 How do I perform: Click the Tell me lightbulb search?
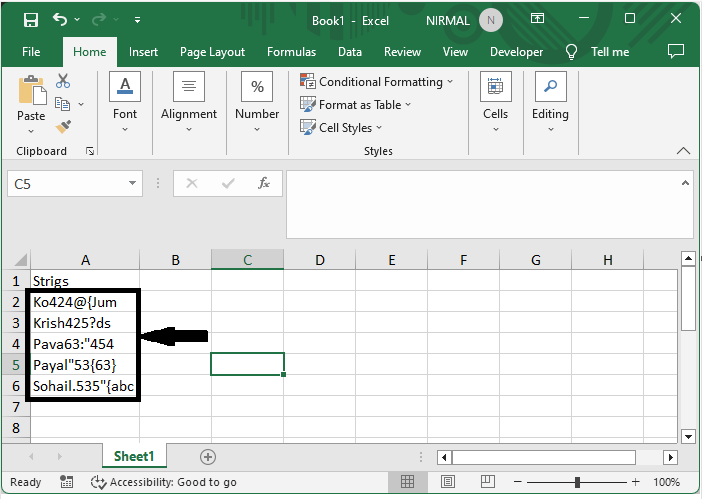[597, 52]
